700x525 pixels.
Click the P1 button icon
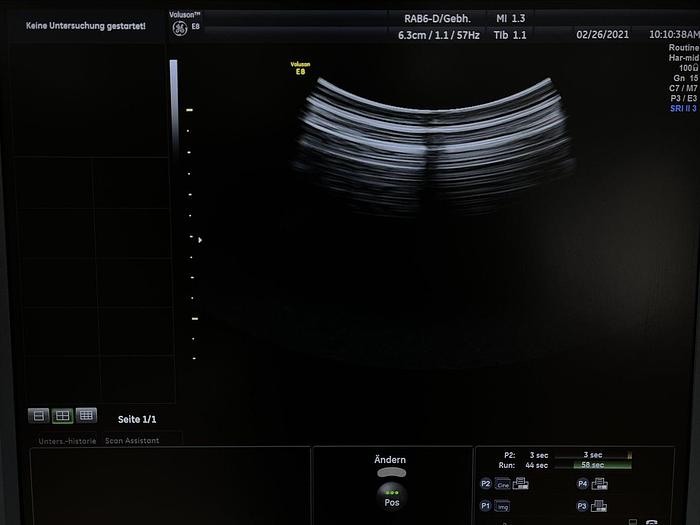(485, 506)
